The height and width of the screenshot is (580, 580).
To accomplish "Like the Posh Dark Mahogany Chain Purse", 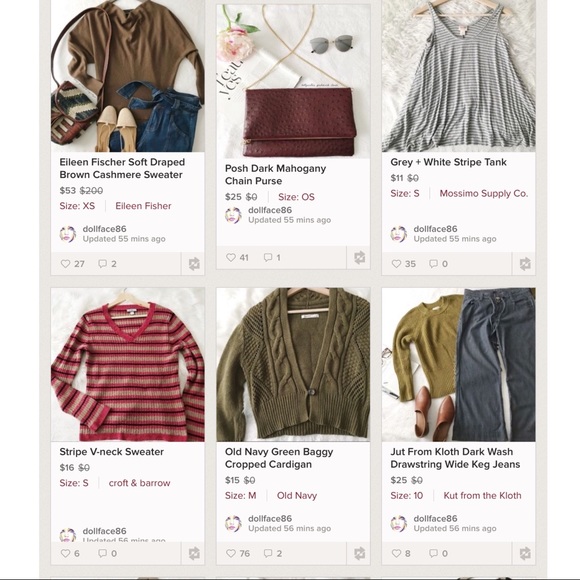I will (237, 257).
